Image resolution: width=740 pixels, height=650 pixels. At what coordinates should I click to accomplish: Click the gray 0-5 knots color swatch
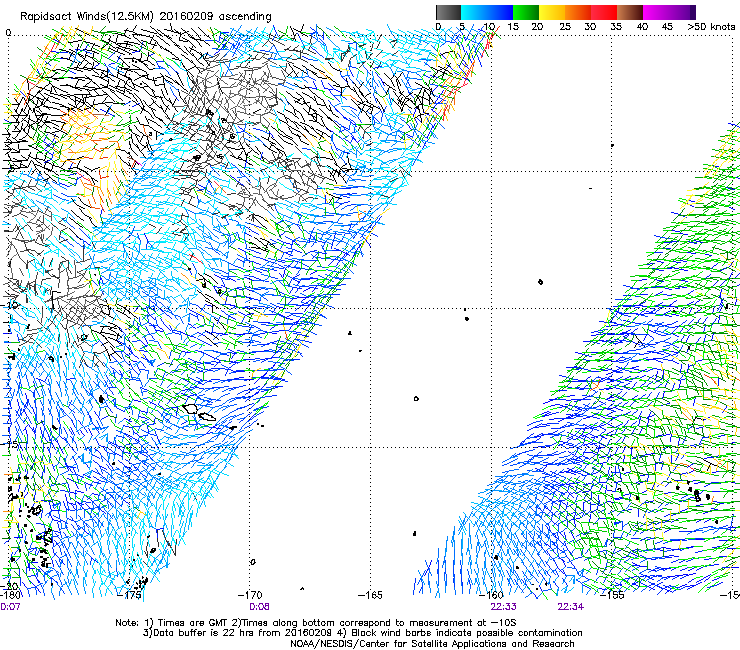(448, 12)
